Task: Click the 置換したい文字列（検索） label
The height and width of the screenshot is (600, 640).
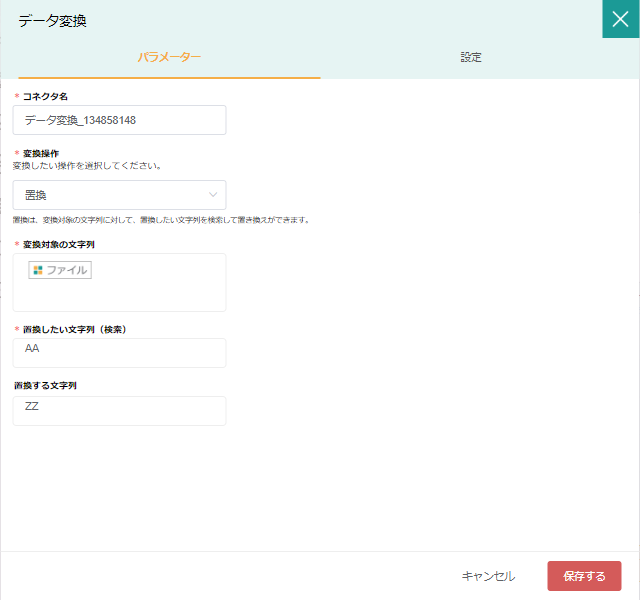Action: pyautogui.click(x=73, y=329)
